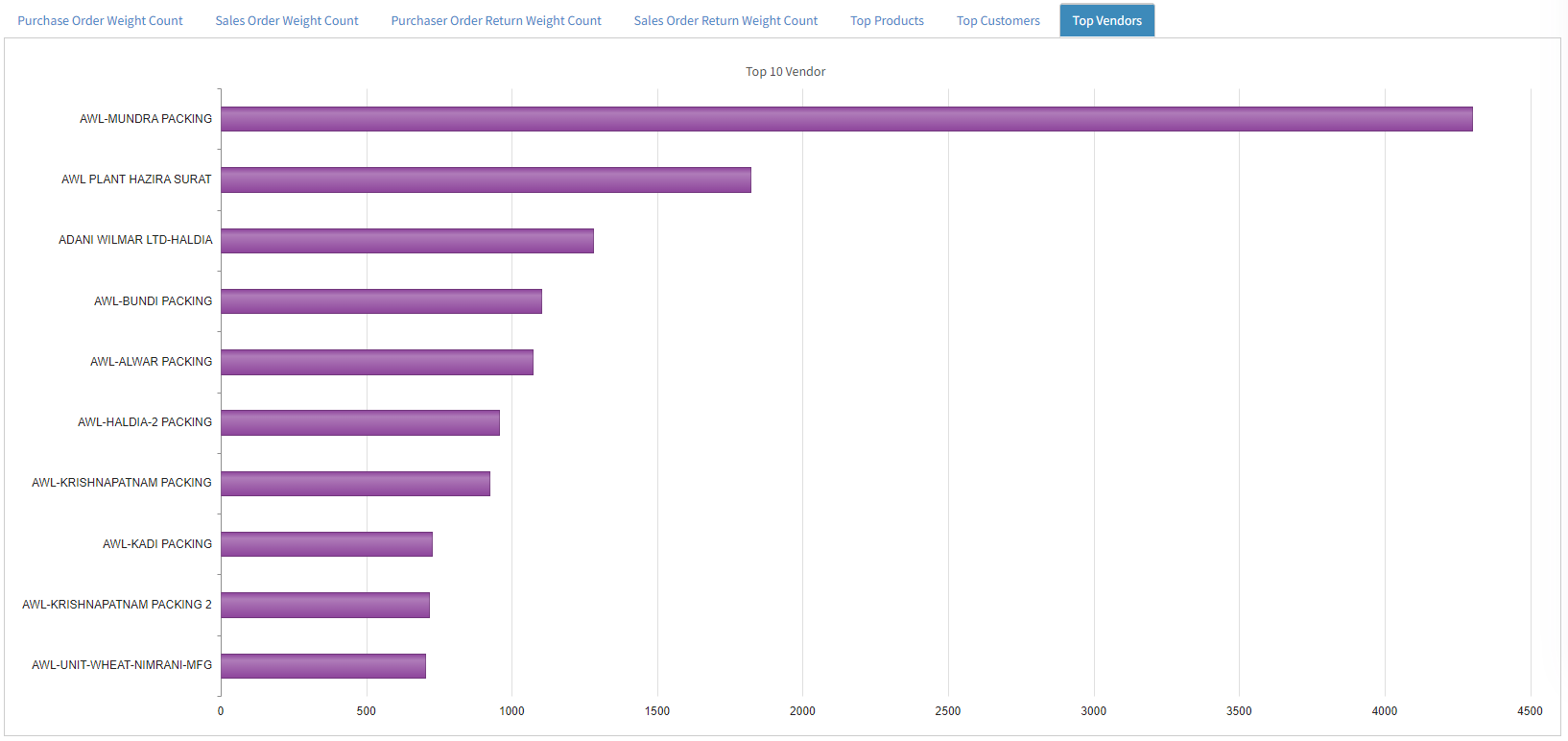
Task: Click the 2500 axis tick value
Action: [948, 711]
